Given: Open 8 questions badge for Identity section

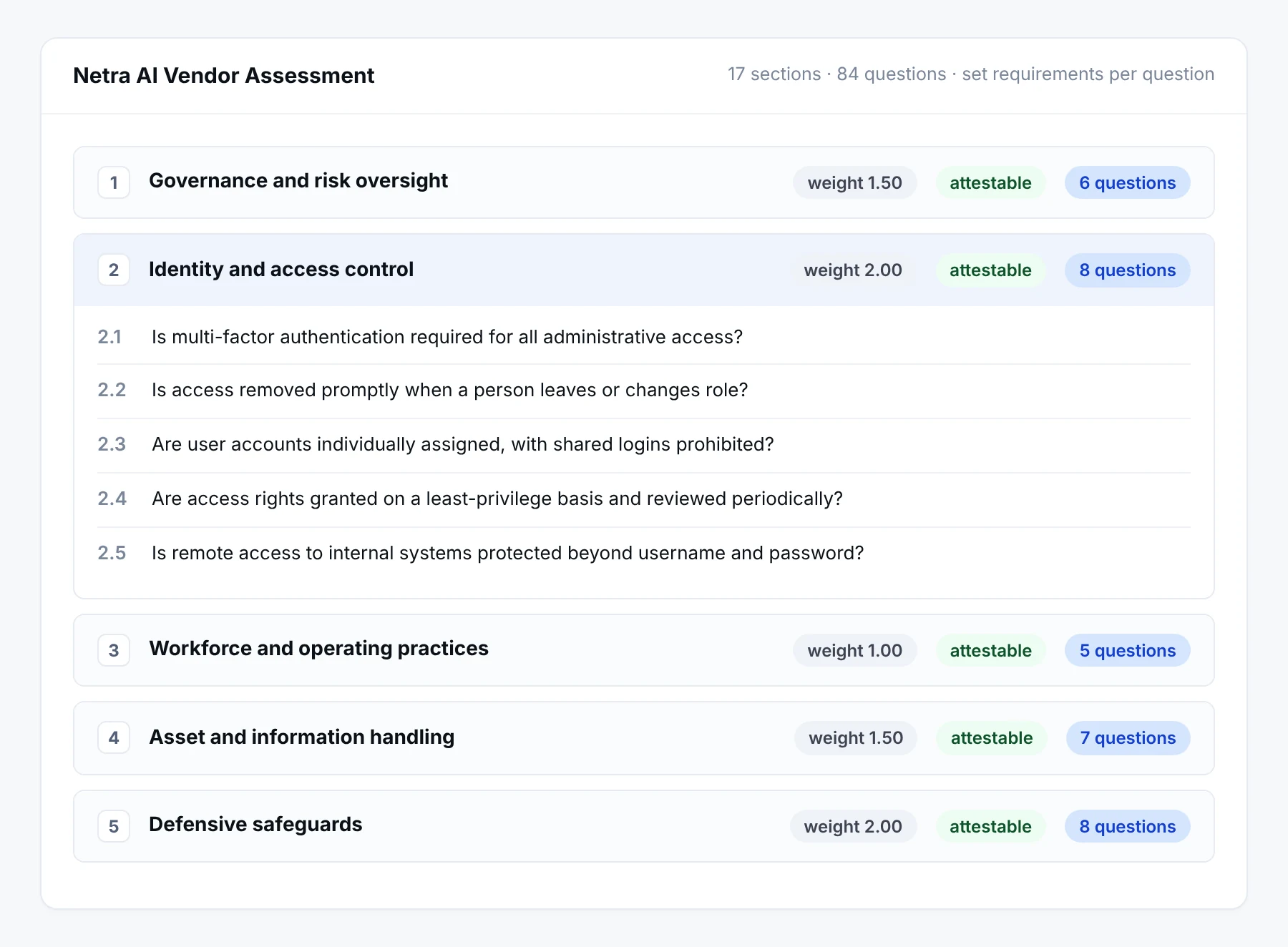Looking at the screenshot, I should tap(1127, 270).
